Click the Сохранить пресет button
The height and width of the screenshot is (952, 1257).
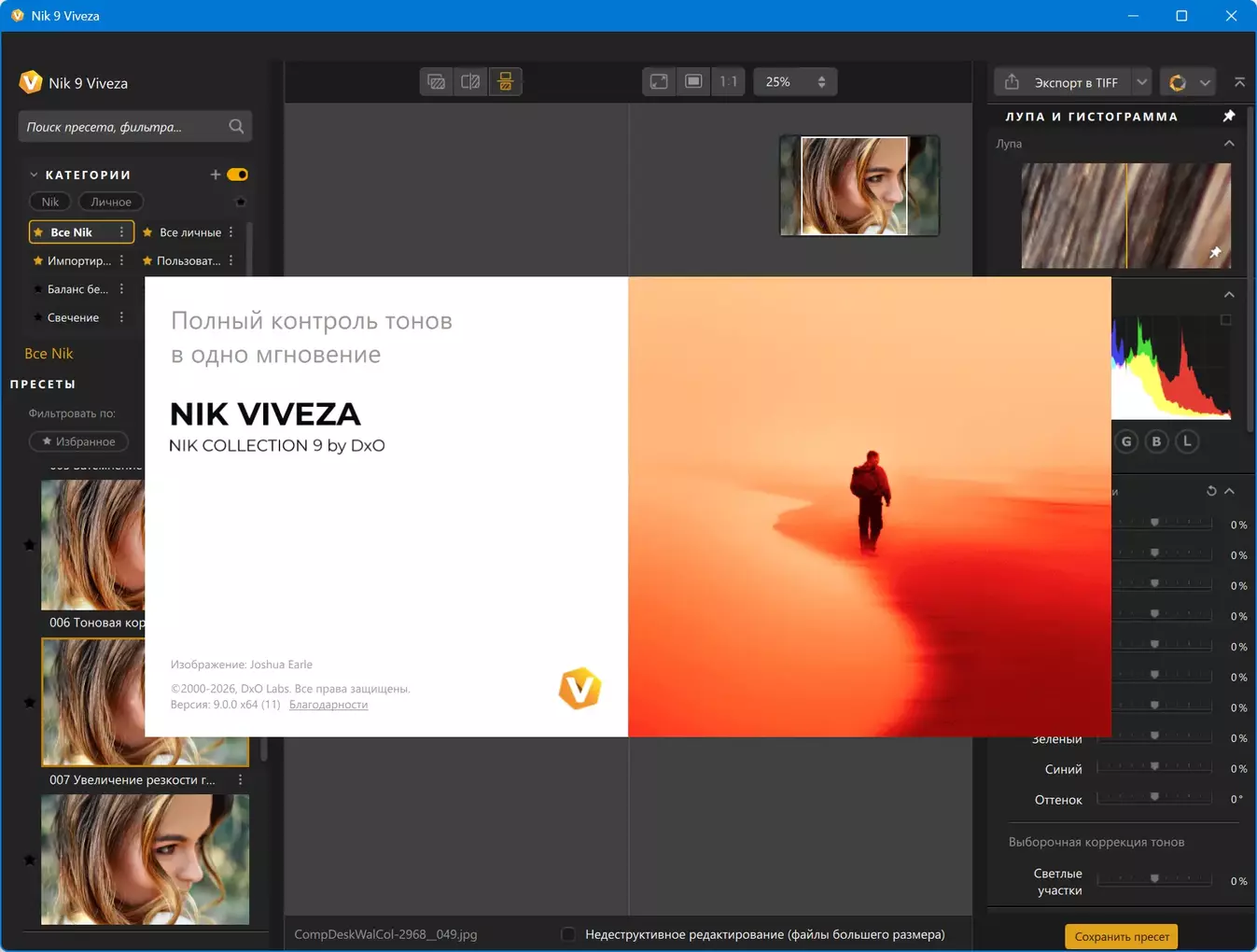point(1121,936)
